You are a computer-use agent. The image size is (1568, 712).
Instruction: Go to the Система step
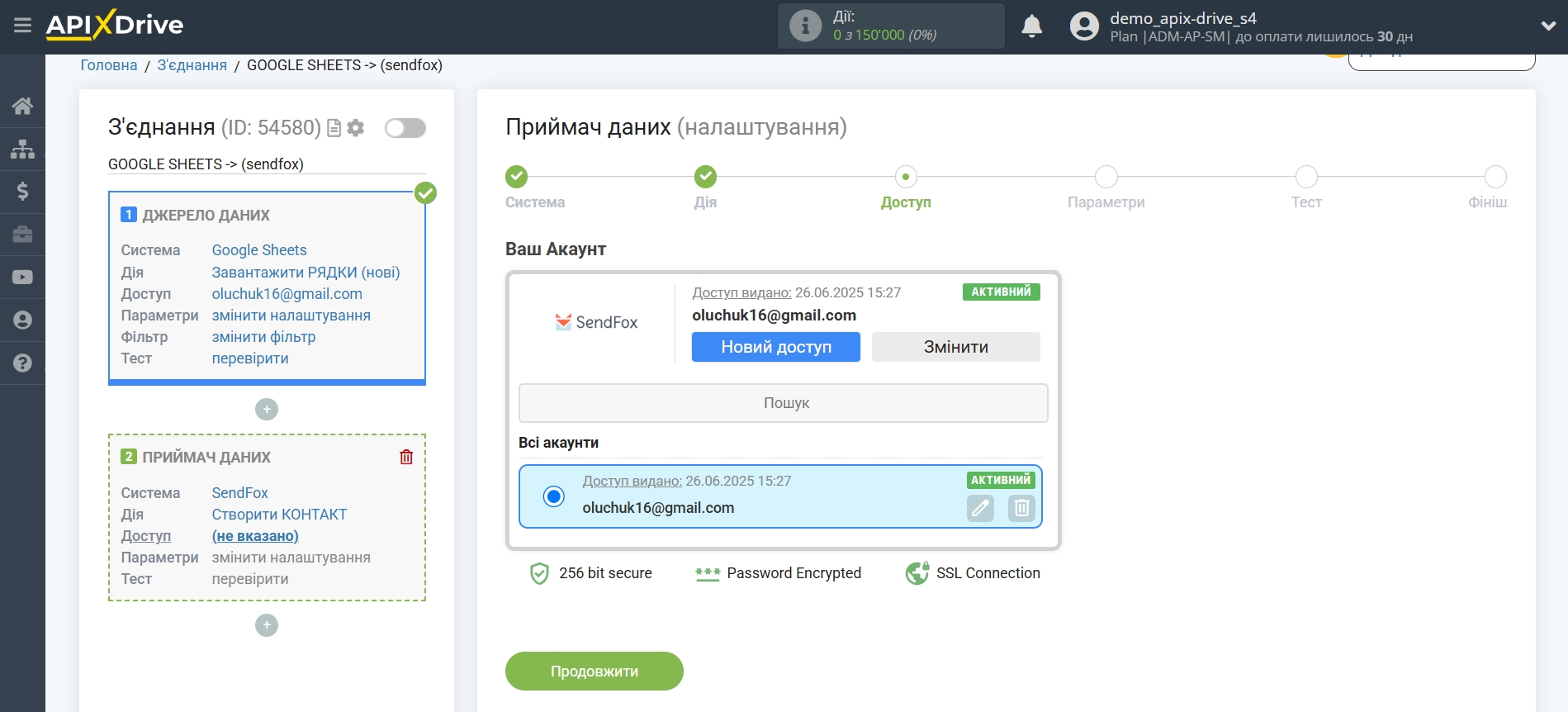(x=517, y=177)
